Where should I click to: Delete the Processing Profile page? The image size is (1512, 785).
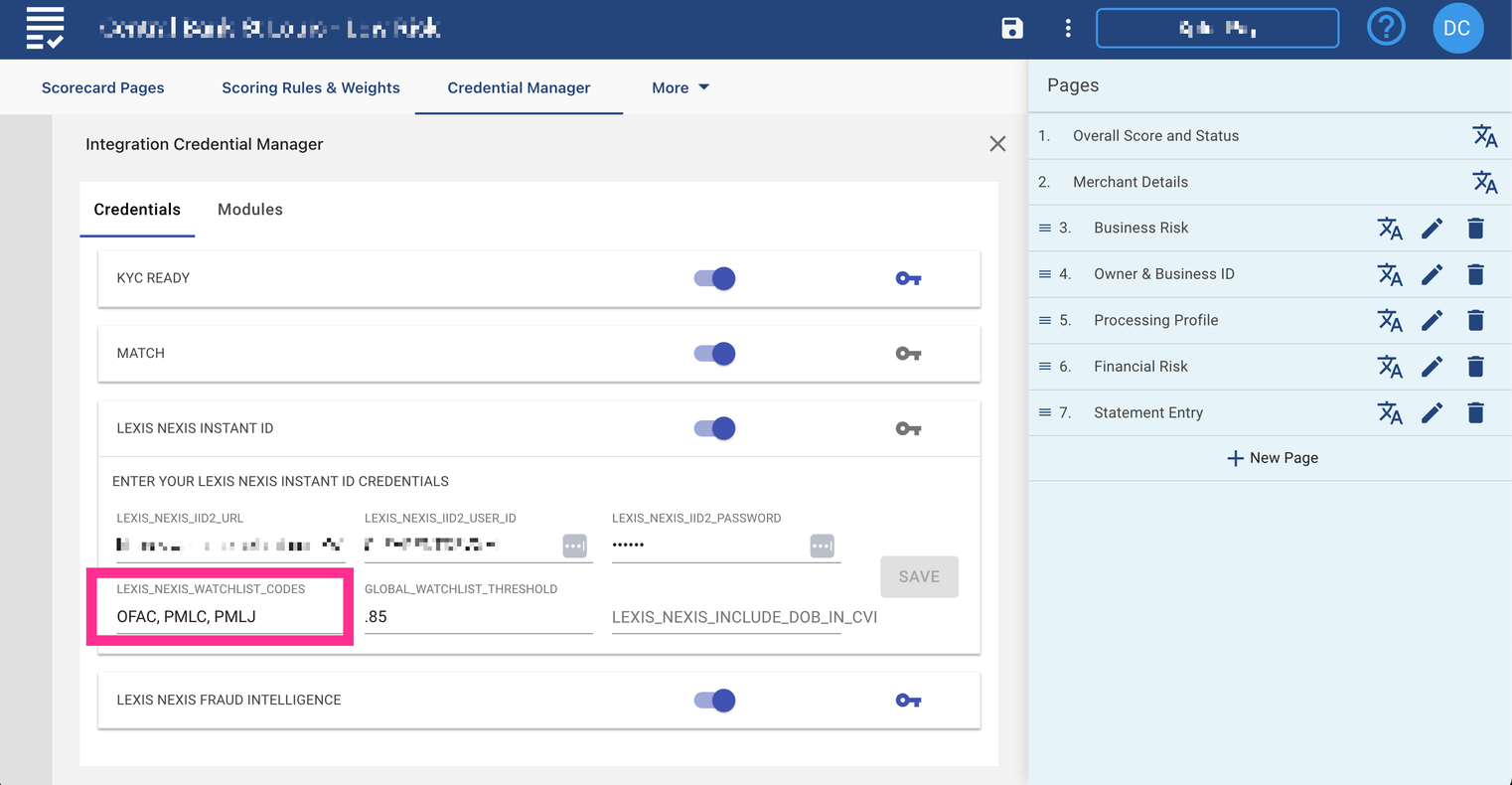[1475, 320]
